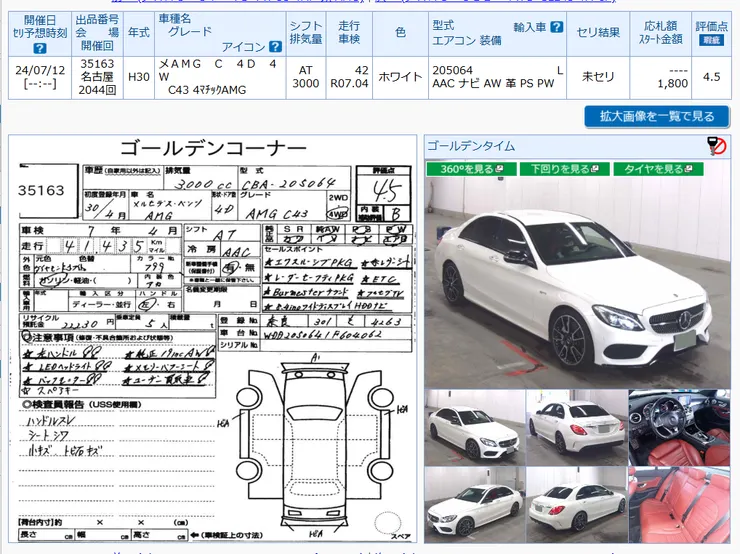
Task: Click the displacement value 3000
Action: 306,84
